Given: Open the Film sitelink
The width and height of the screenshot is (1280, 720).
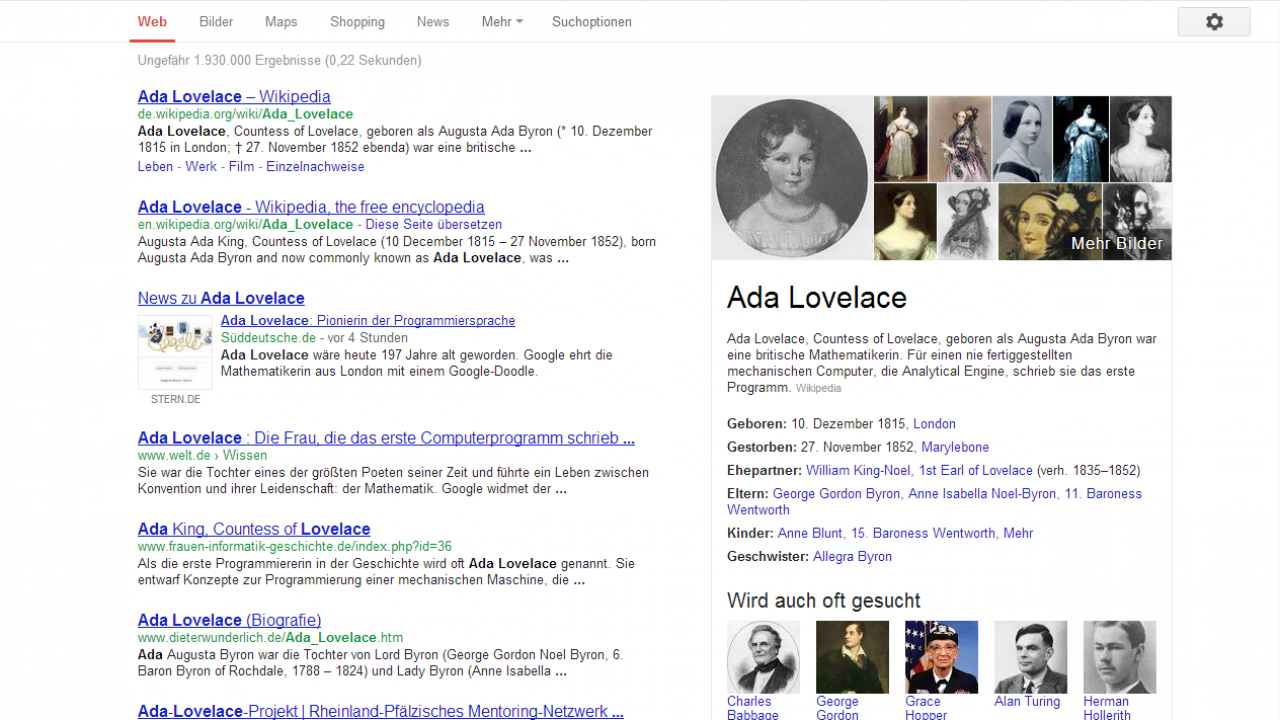Looking at the screenshot, I should [241, 166].
